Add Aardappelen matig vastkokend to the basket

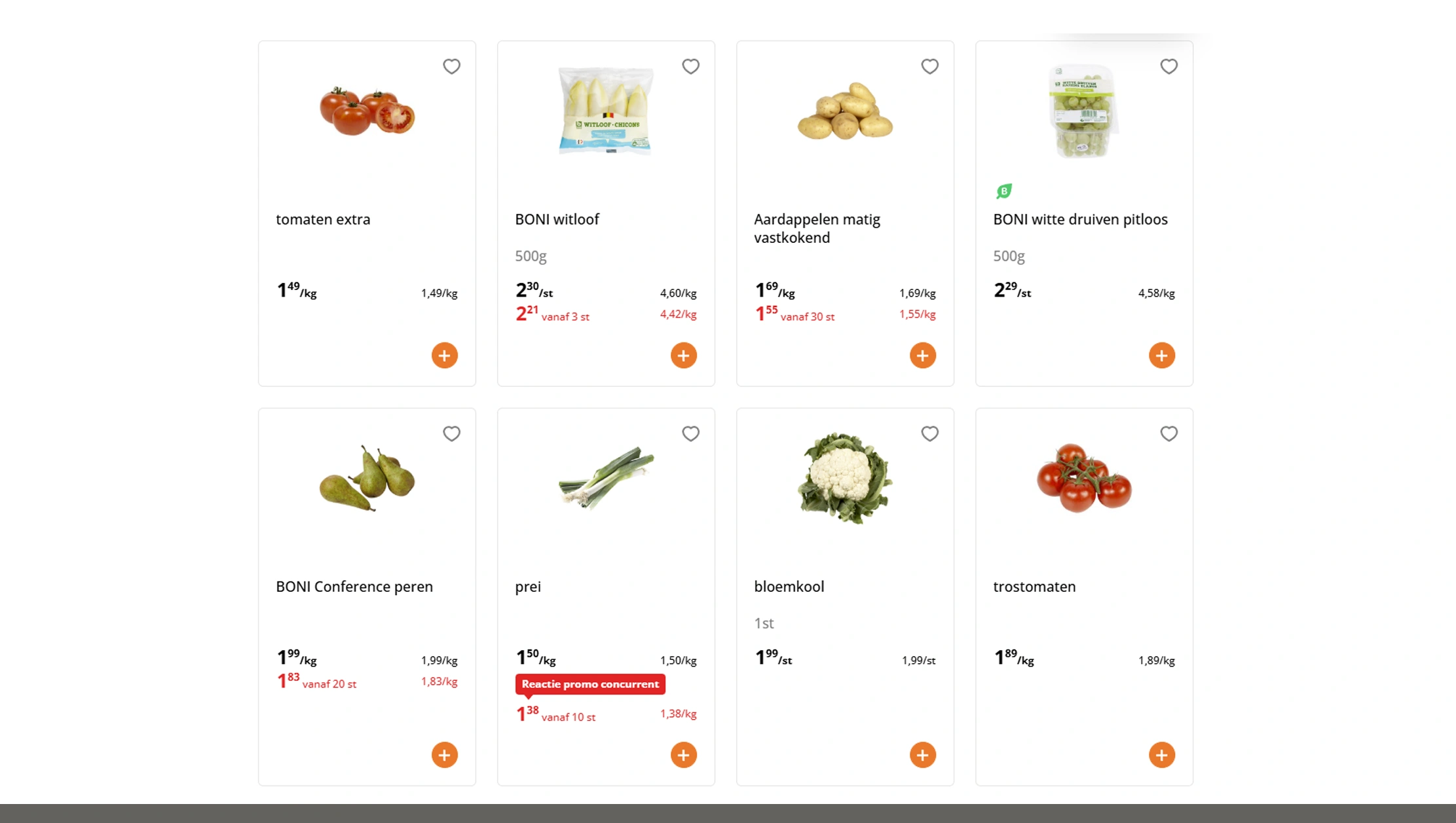pyautogui.click(x=923, y=355)
